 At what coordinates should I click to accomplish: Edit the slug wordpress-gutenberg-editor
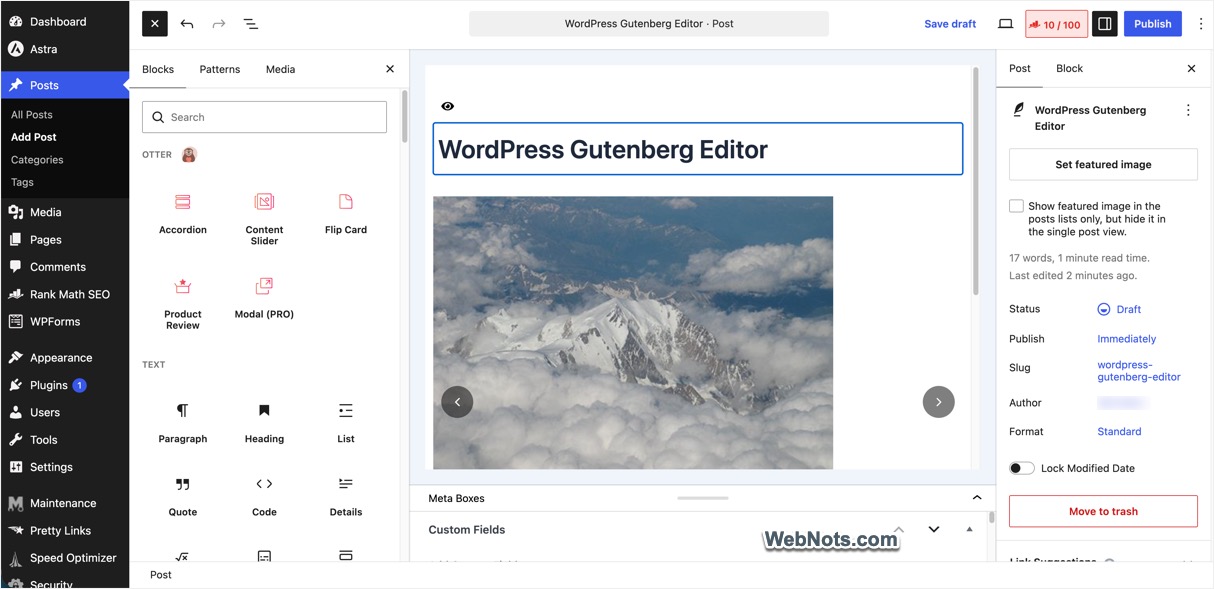pyautogui.click(x=1139, y=371)
